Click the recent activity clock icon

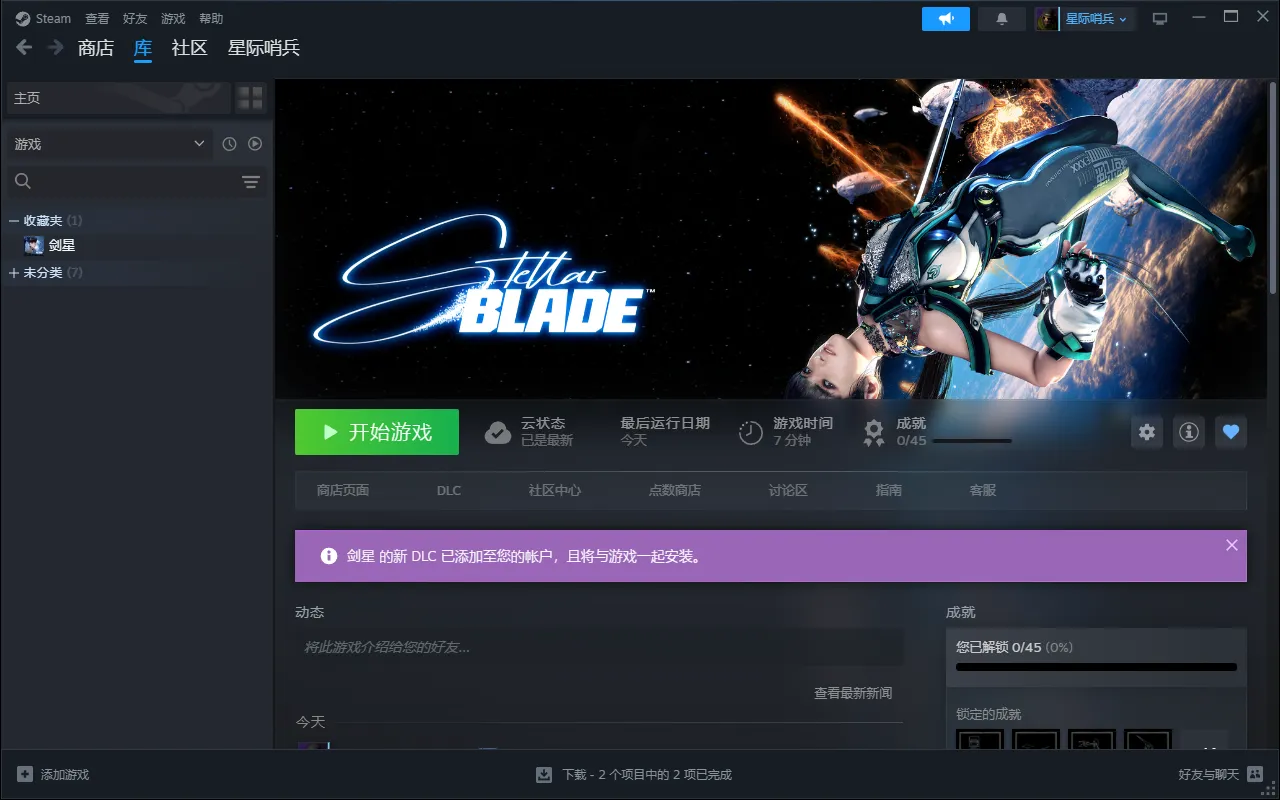coord(229,144)
